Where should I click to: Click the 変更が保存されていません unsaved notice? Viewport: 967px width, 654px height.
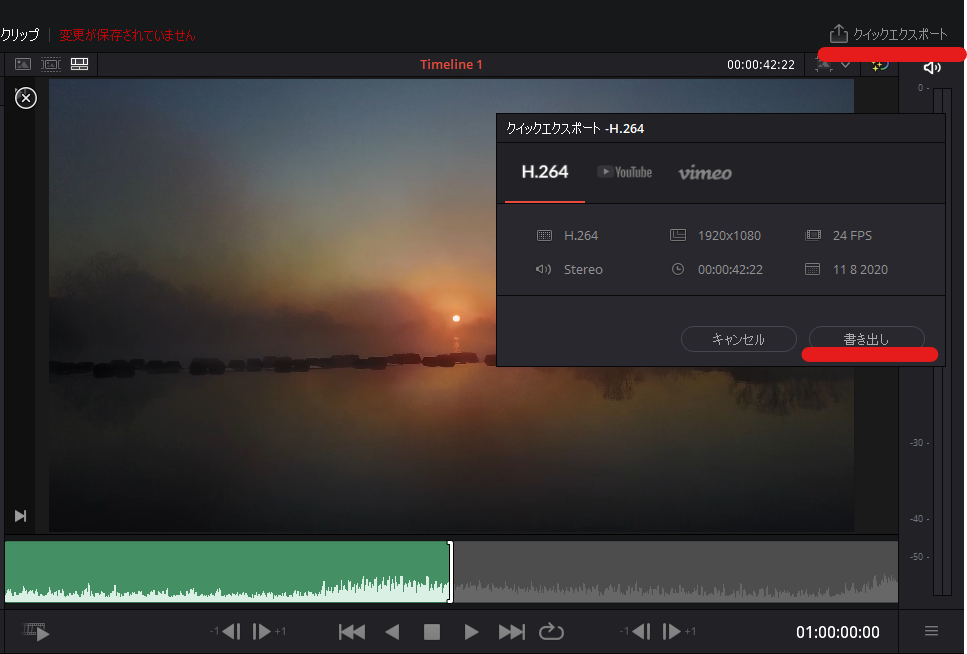(x=128, y=35)
